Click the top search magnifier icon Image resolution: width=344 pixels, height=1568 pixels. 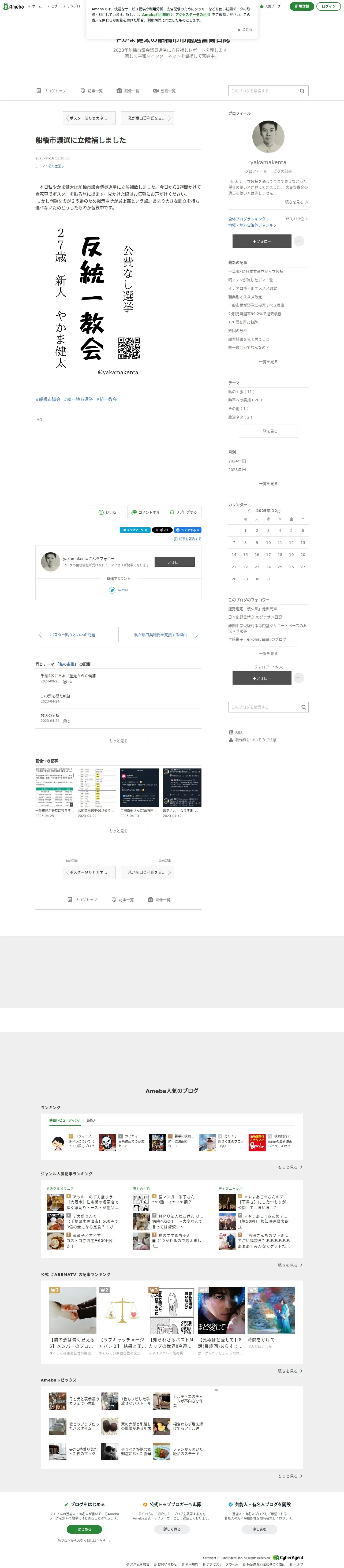302,91
